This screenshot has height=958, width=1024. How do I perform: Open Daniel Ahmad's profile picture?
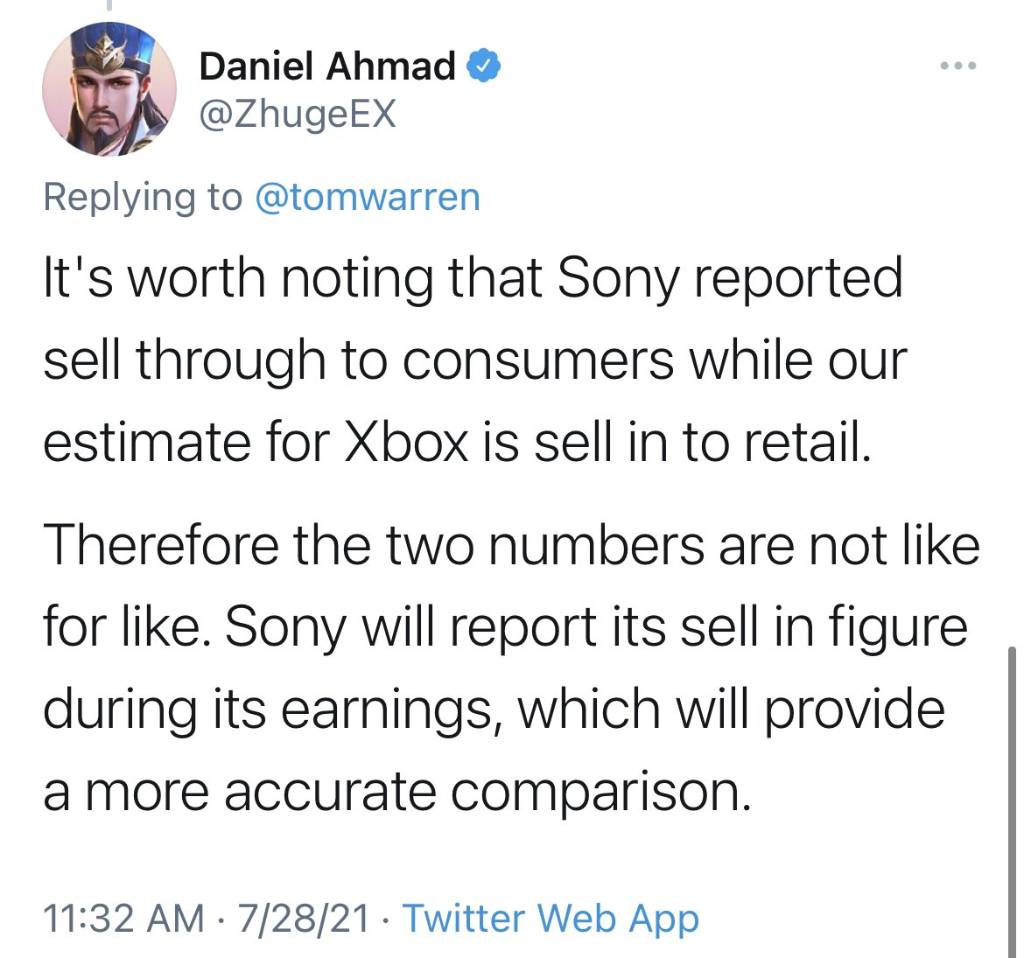click(109, 89)
